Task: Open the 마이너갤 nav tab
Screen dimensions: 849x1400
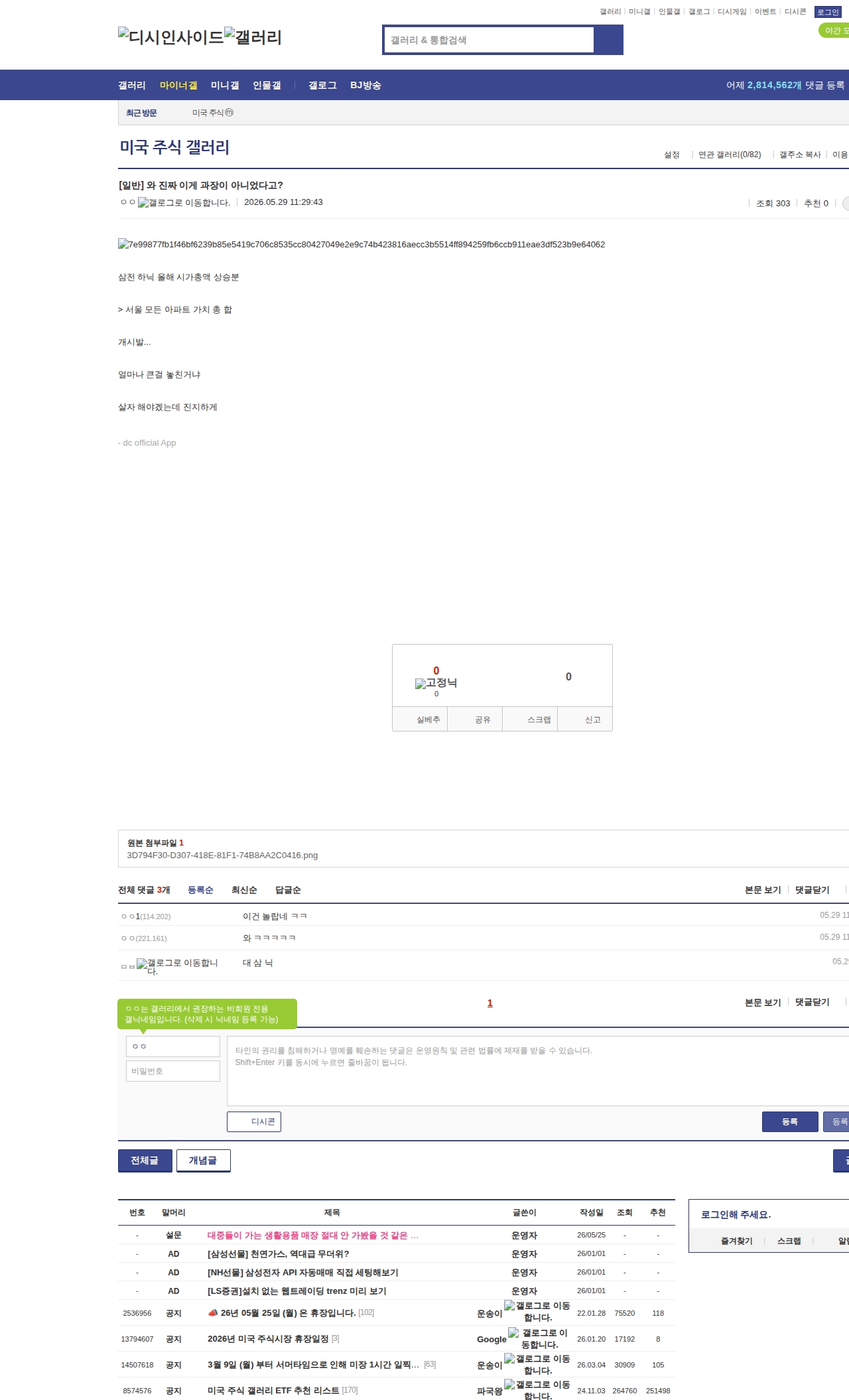Action: [178, 86]
